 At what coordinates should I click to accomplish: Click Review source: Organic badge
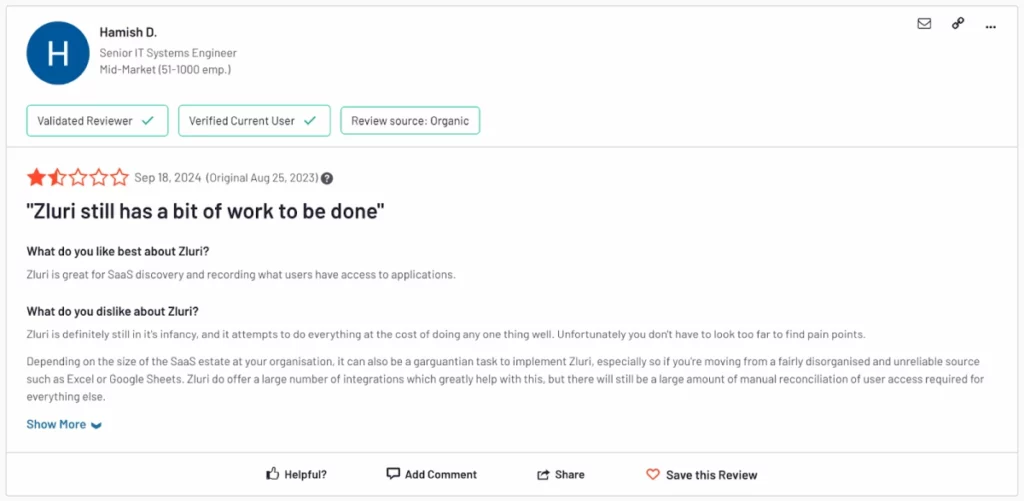(410, 121)
